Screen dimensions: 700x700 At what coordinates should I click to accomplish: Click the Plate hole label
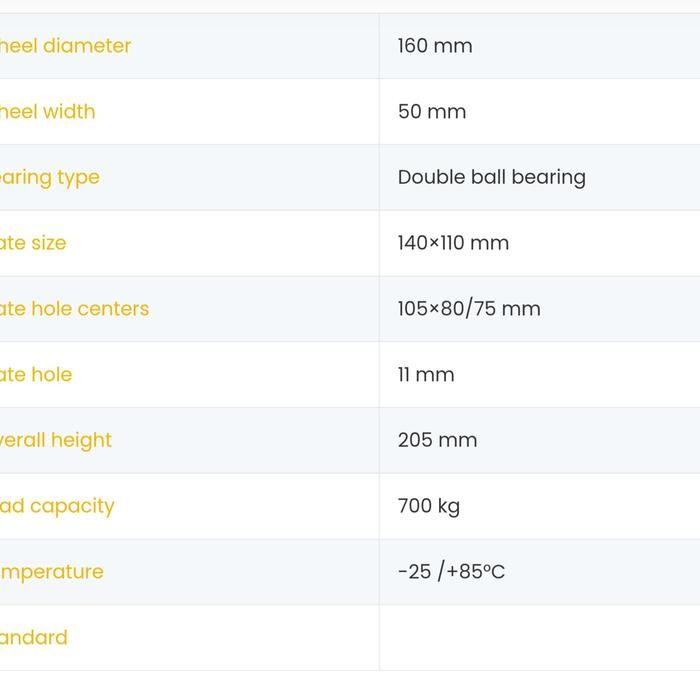(x=36, y=375)
